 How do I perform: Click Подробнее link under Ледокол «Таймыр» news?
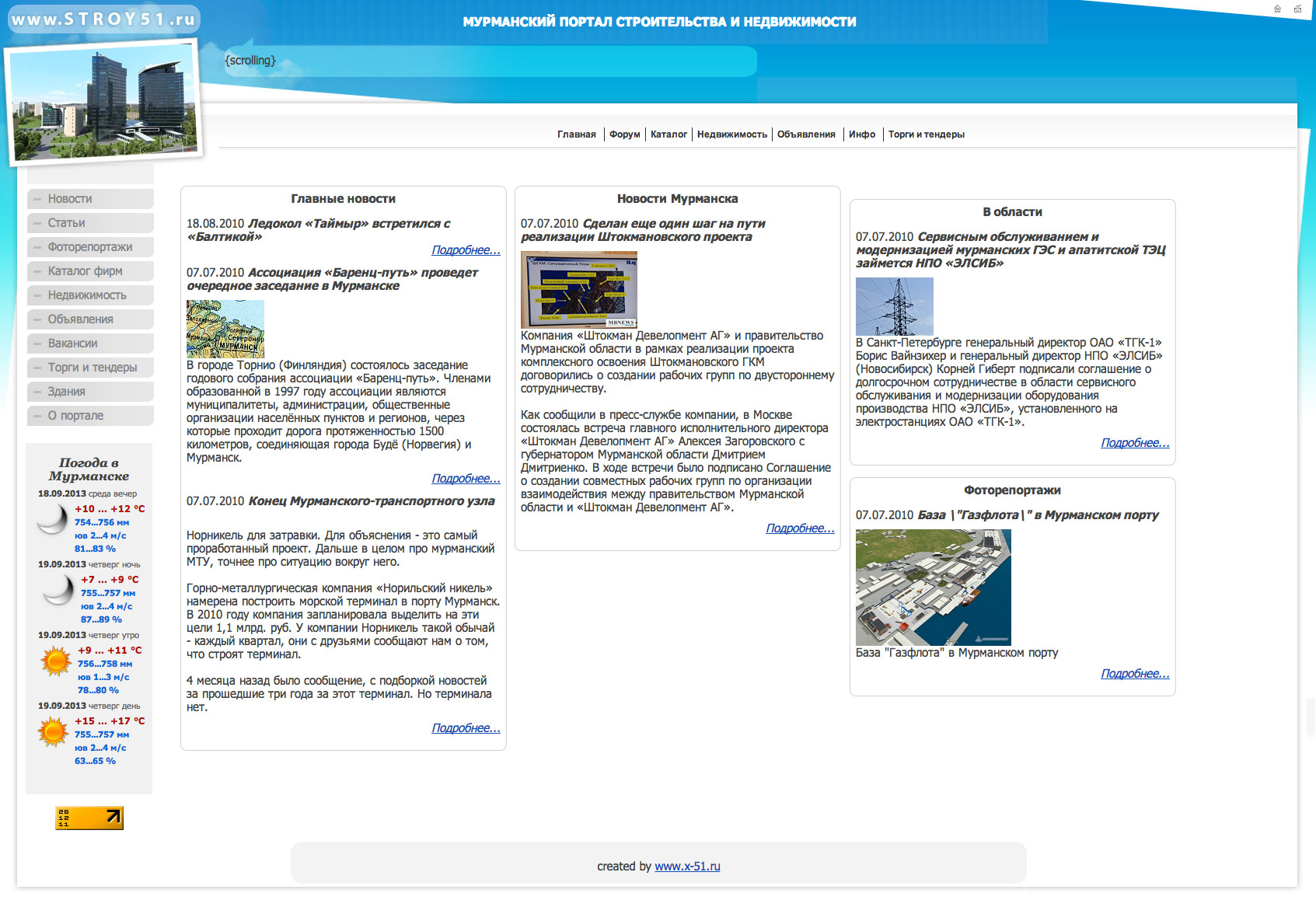pyautogui.click(x=466, y=250)
